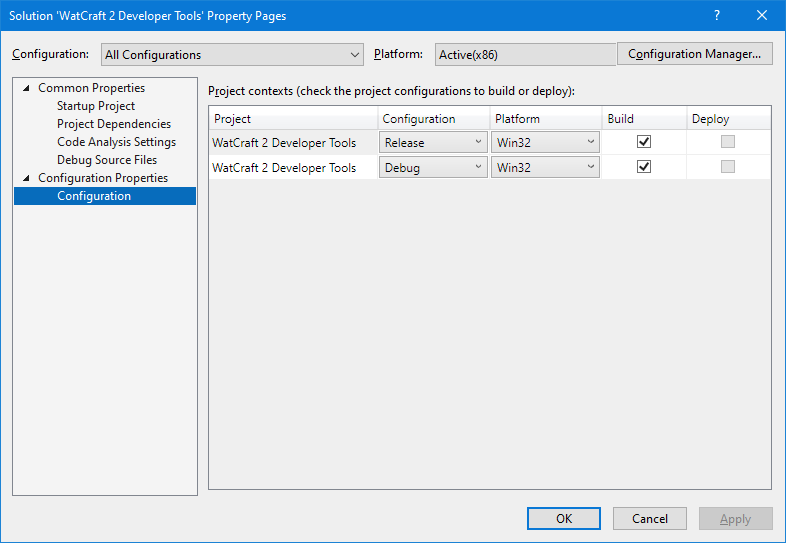The height and width of the screenshot is (543, 786).
Task: Click the Help question mark button
Action: pos(717,16)
